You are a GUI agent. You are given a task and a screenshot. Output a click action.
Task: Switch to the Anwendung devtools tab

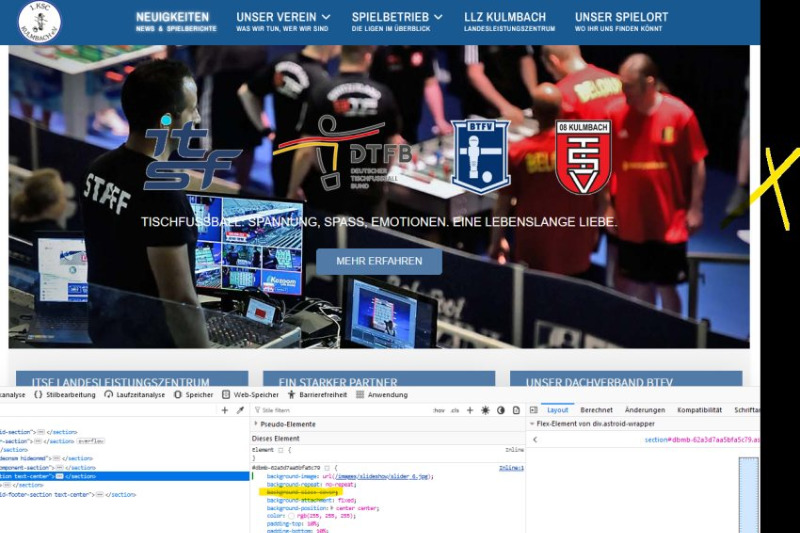click(382, 395)
